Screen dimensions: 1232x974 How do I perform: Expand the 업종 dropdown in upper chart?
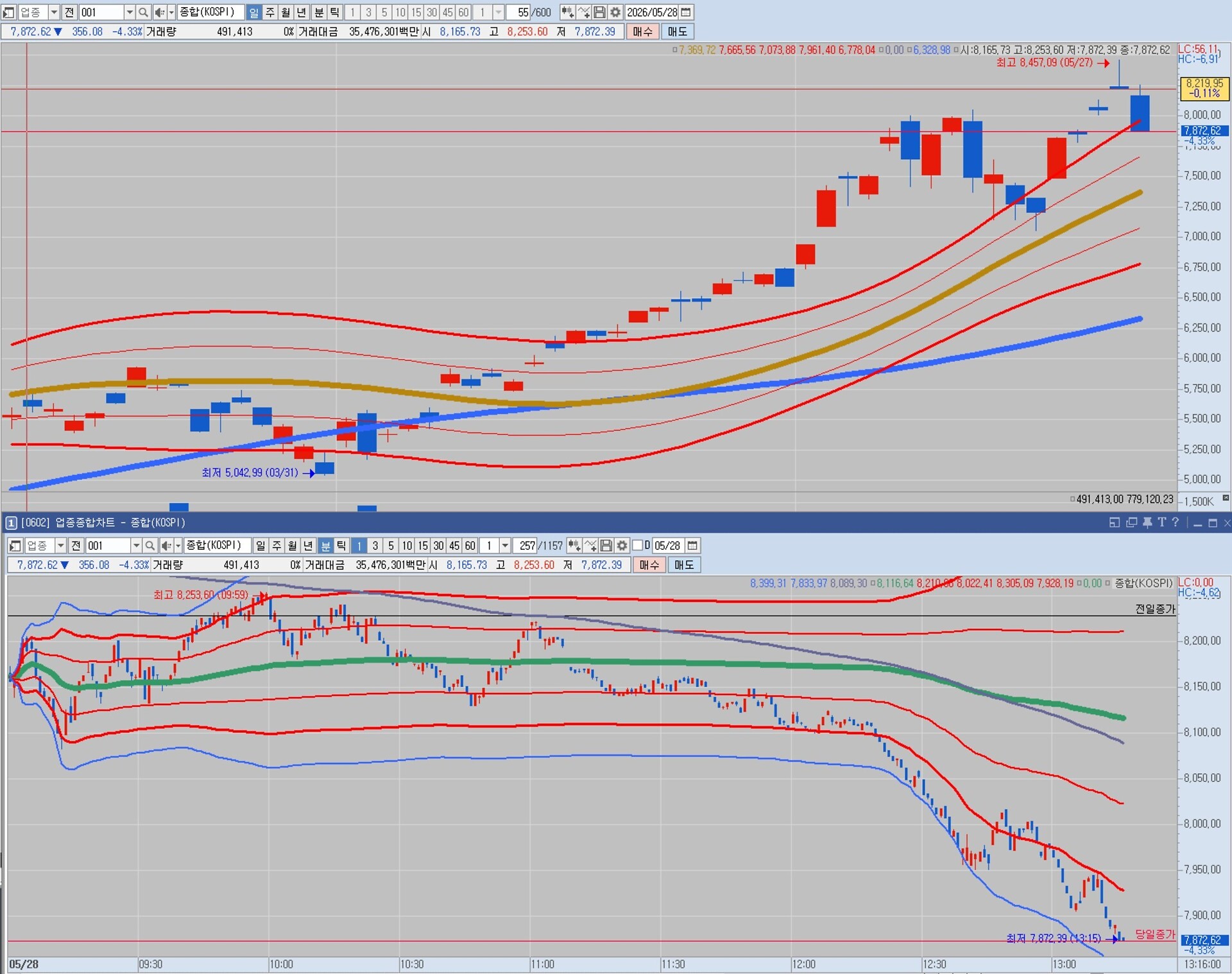tap(54, 12)
